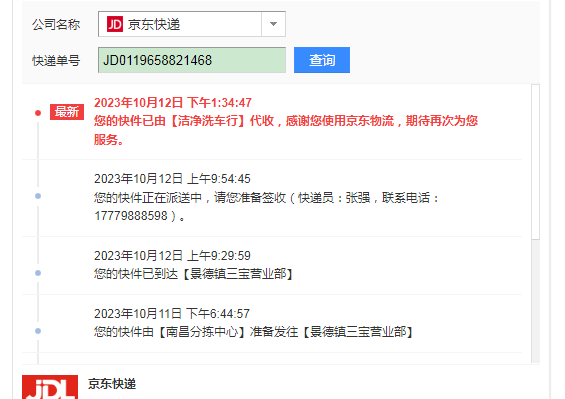This screenshot has width=565, height=399.
Task: Click the red timeline dot for latest entry
Action: tap(38, 113)
